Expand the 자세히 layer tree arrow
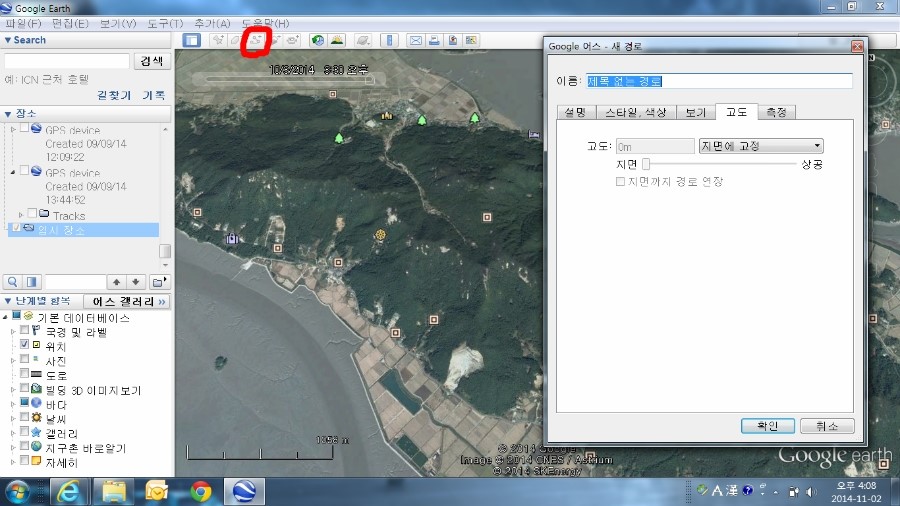This screenshot has height=506, width=900. 13,462
